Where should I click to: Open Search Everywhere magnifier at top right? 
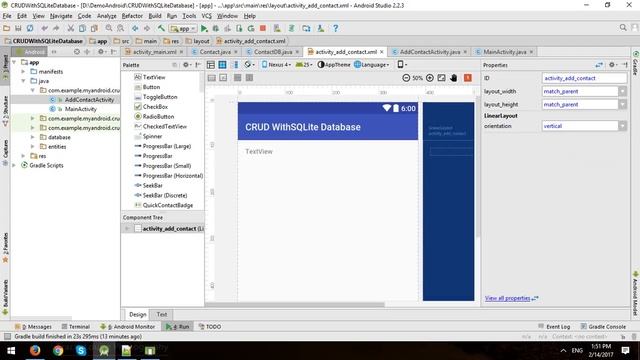[623, 27]
